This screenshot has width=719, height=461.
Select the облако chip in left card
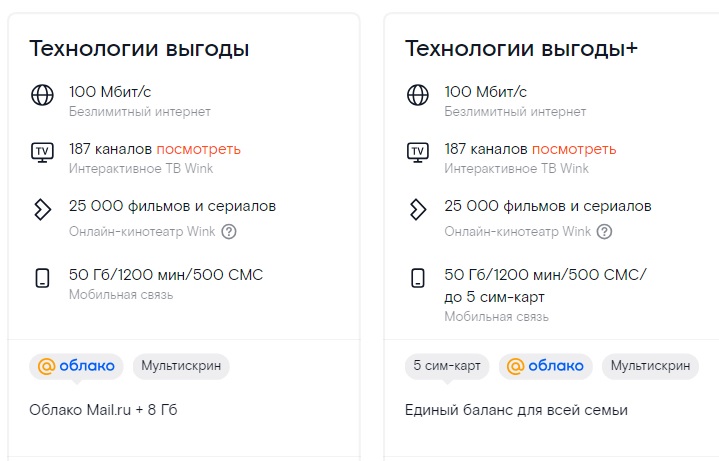coord(76,366)
